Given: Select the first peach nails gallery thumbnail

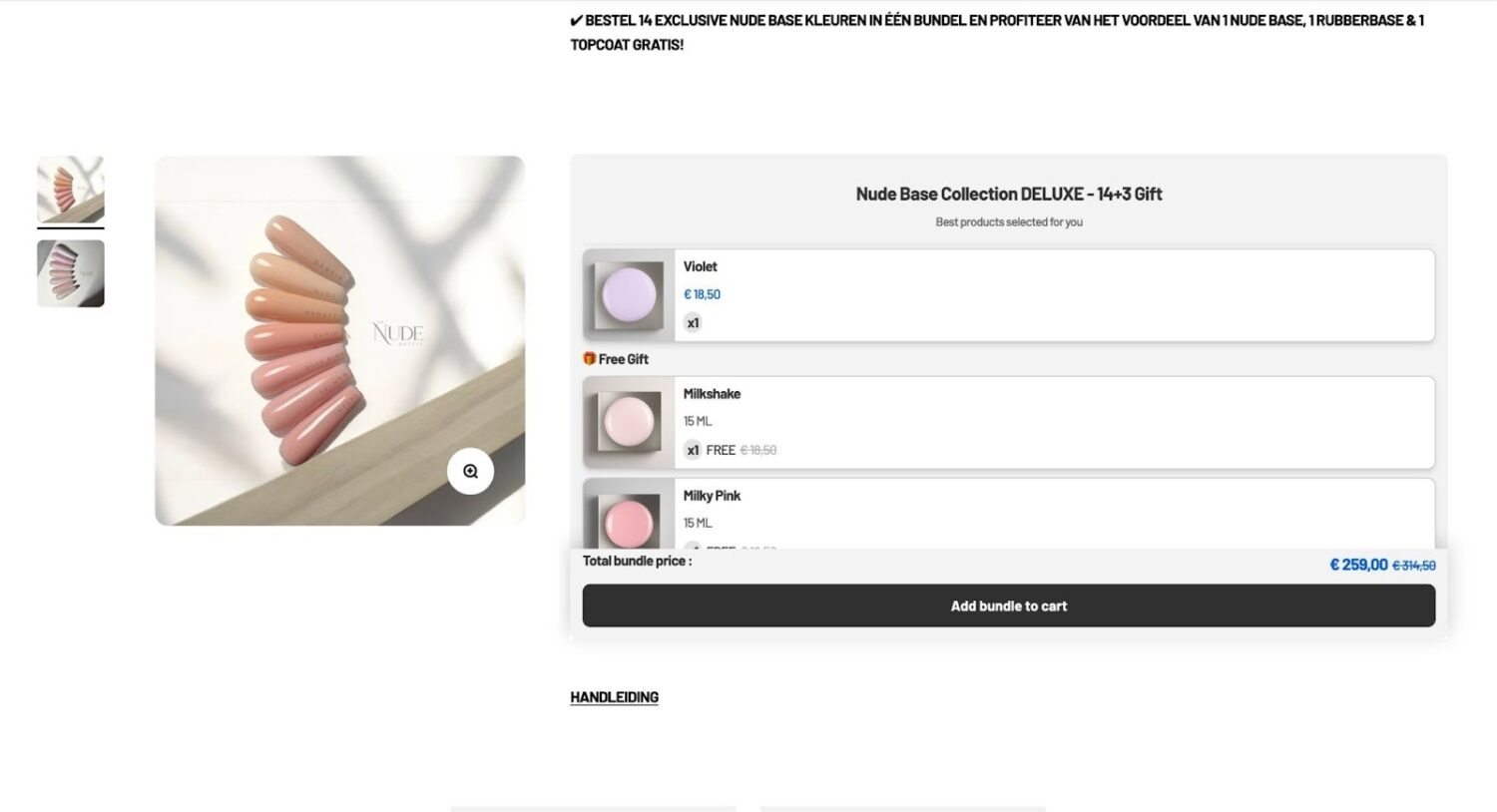Looking at the screenshot, I should [71, 190].
